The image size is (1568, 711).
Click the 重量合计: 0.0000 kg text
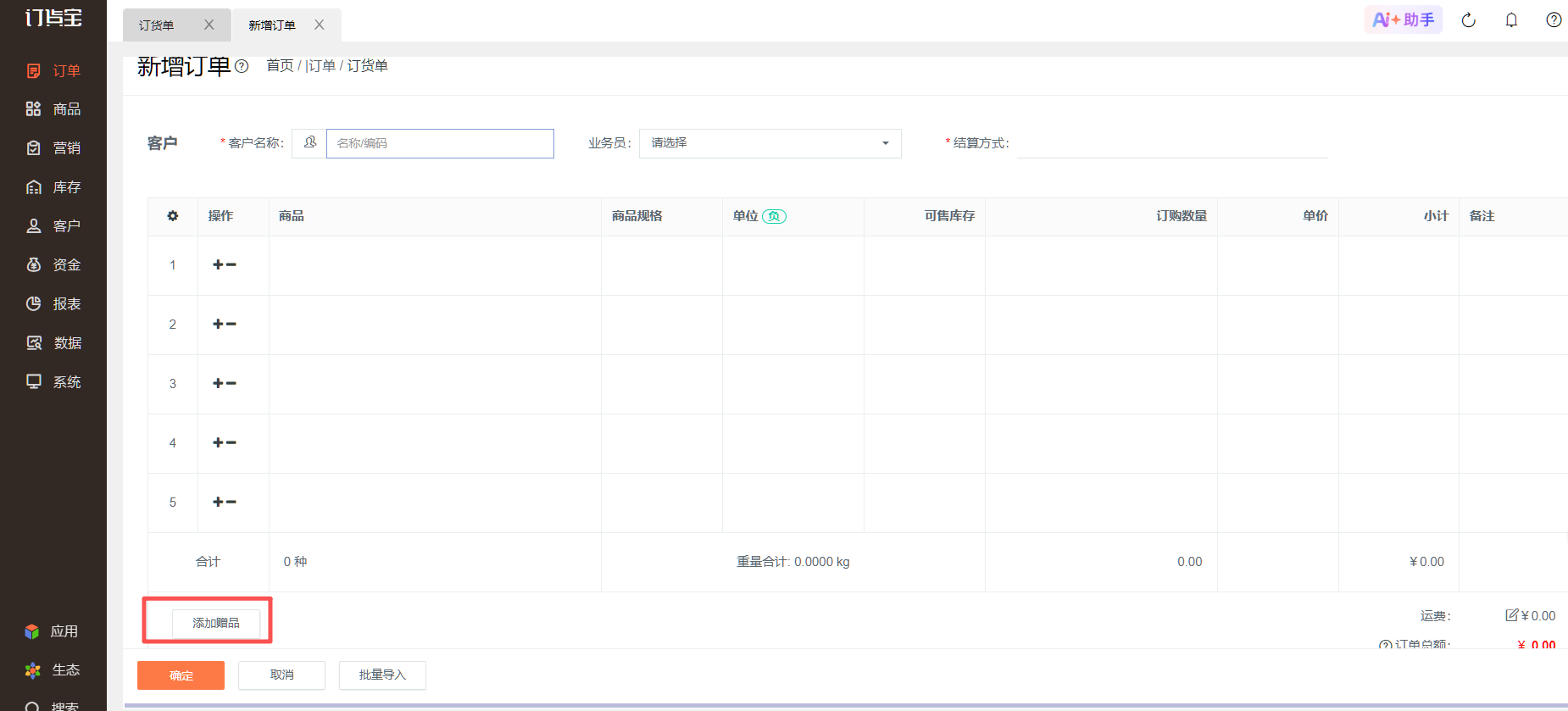coord(792,562)
